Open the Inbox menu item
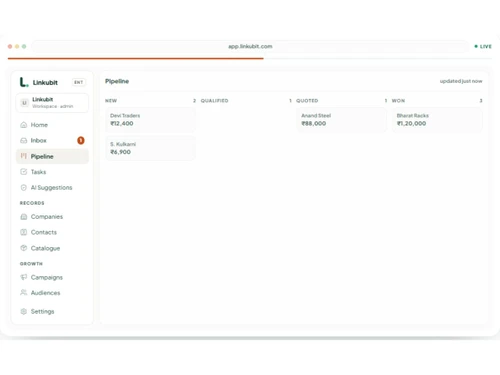 pos(52,141)
